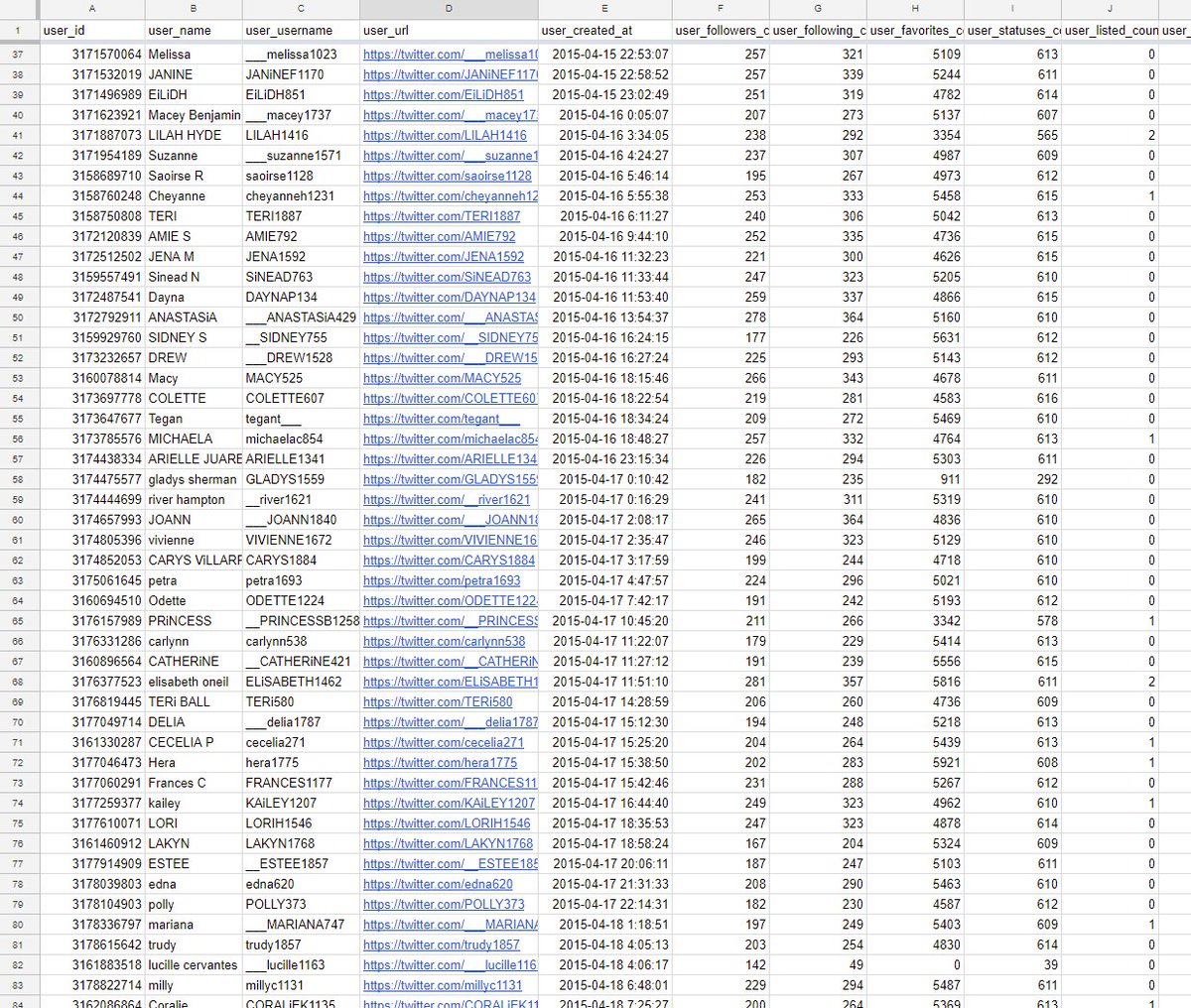This screenshot has width=1191, height=1008.
Task: Select timestamp cell 2015-04-17 0:10:42
Action: (x=604, y=479)
